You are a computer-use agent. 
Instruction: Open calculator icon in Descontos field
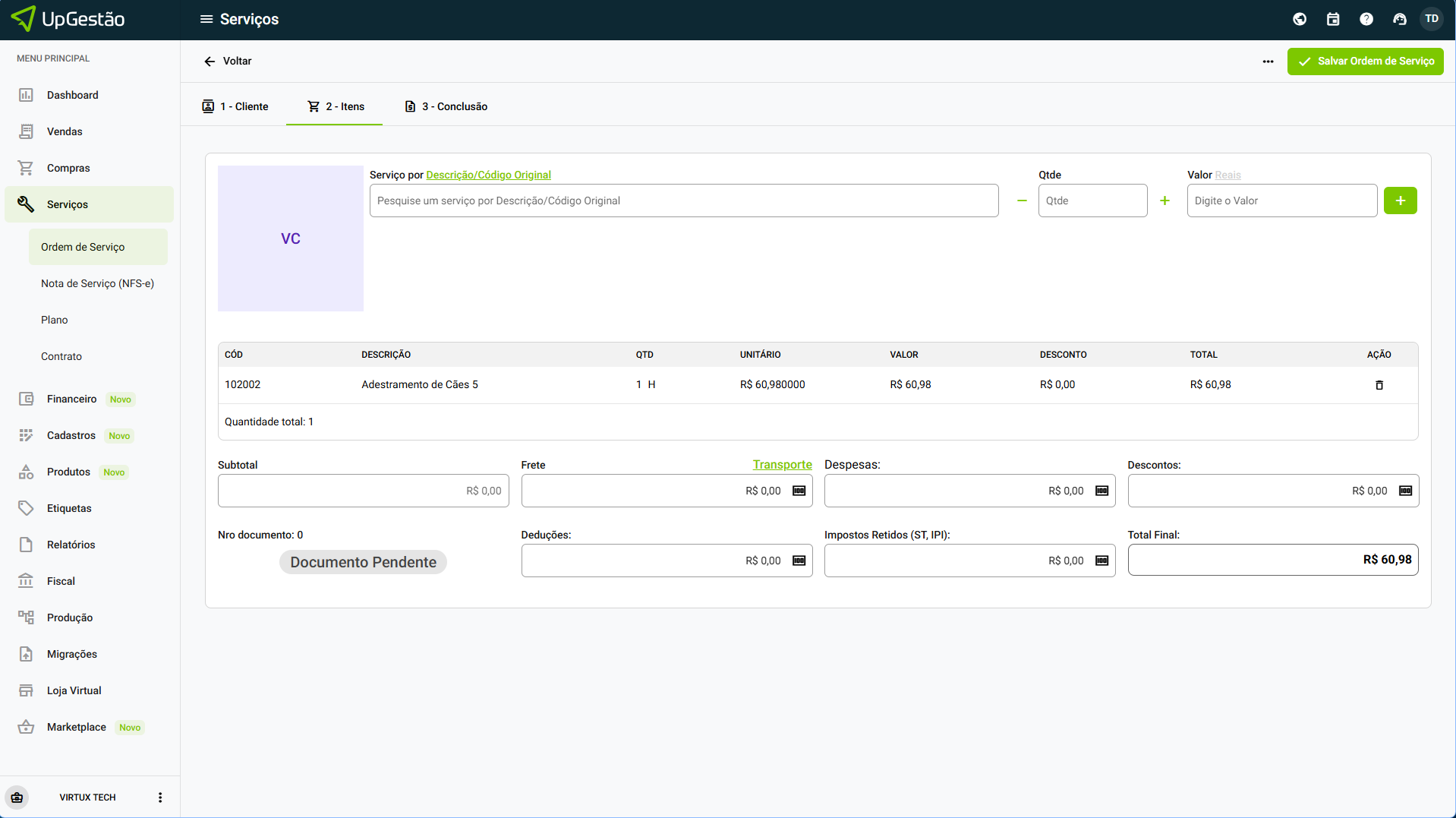(1405, 491)
